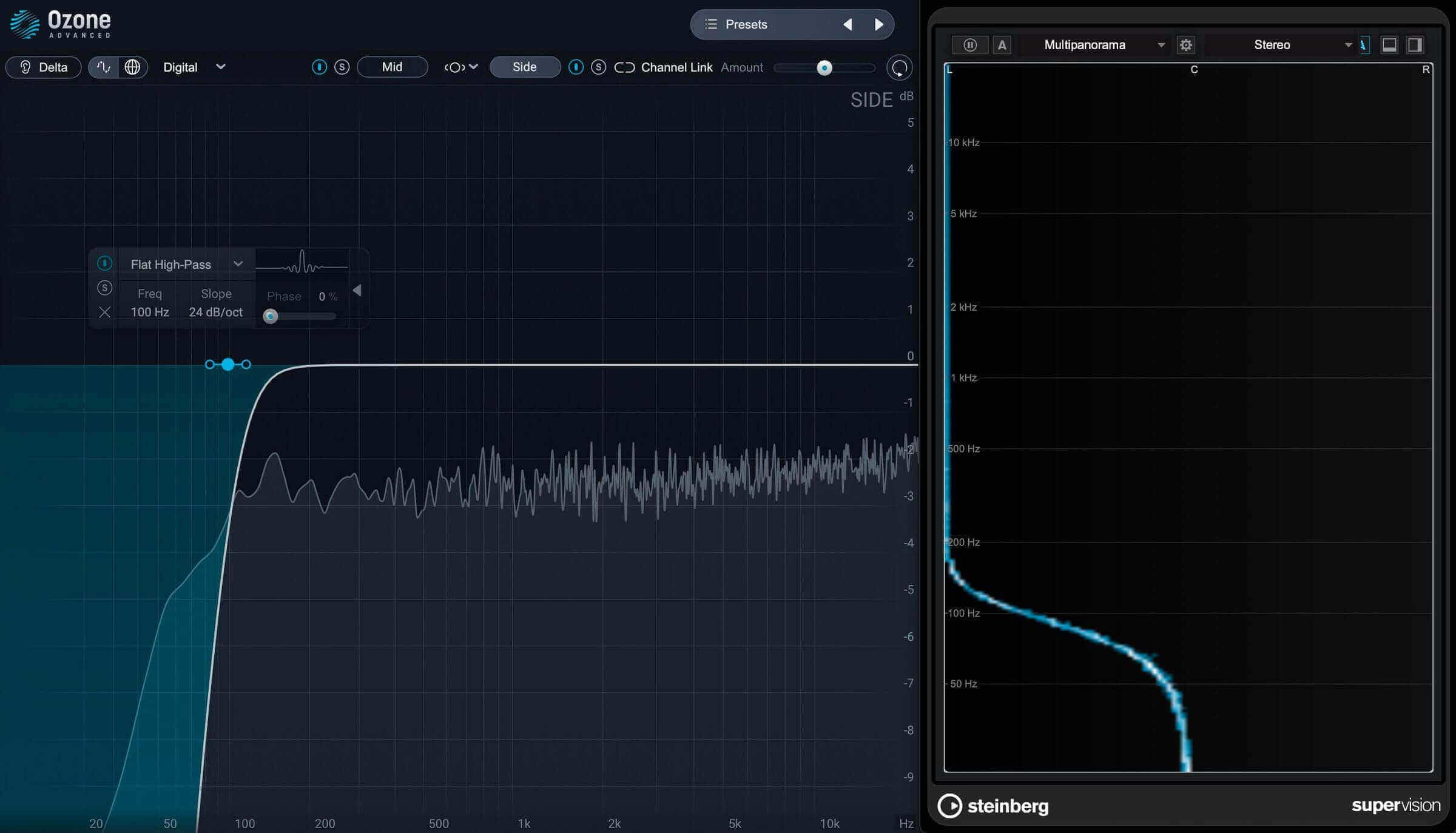Solo the Side channel
Viewport: 1456px width, 833px height.
click(598, 67)
